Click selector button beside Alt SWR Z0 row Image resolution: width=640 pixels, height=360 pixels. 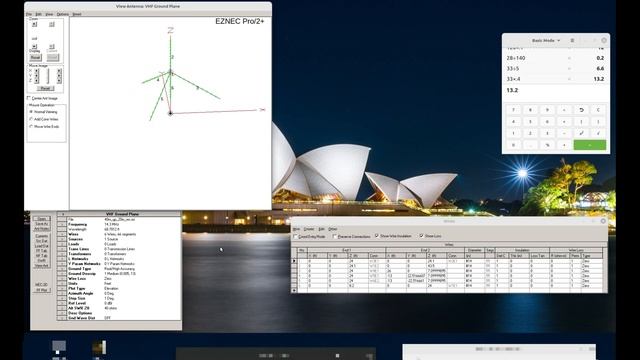tap(62, 308)
